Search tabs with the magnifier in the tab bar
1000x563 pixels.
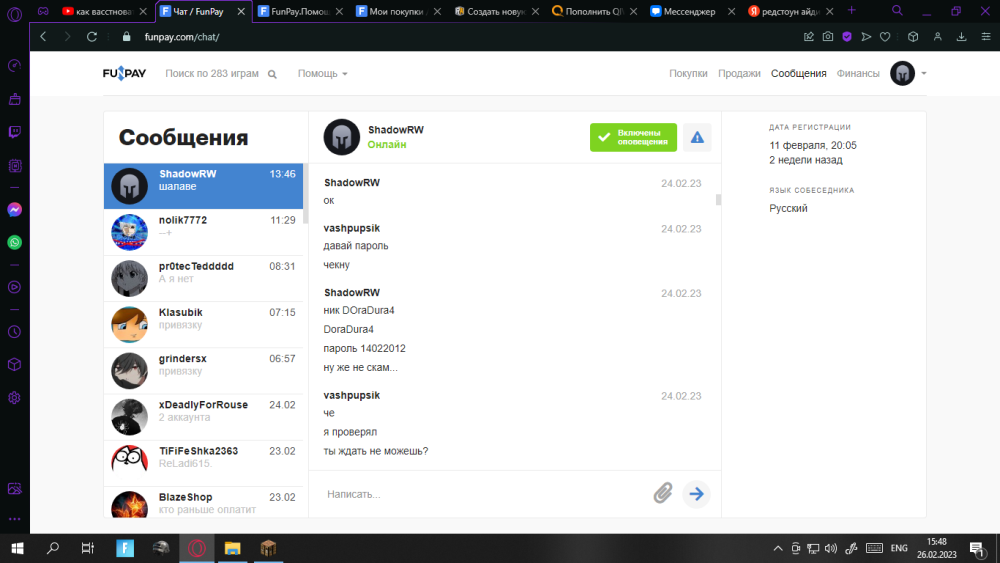(897, 11)
